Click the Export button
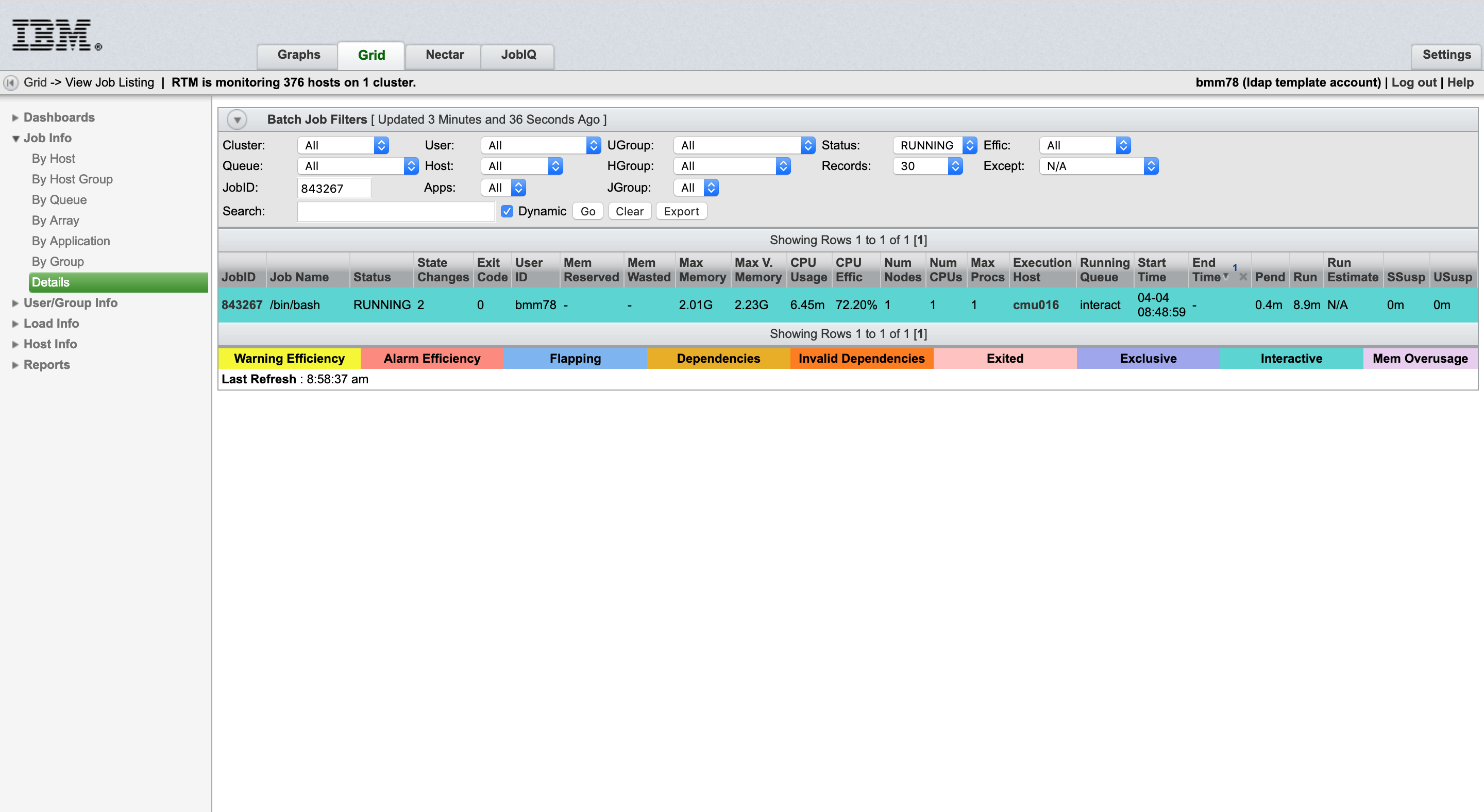The height and width of the screenshot is (812, 1484). pos(681,211)
